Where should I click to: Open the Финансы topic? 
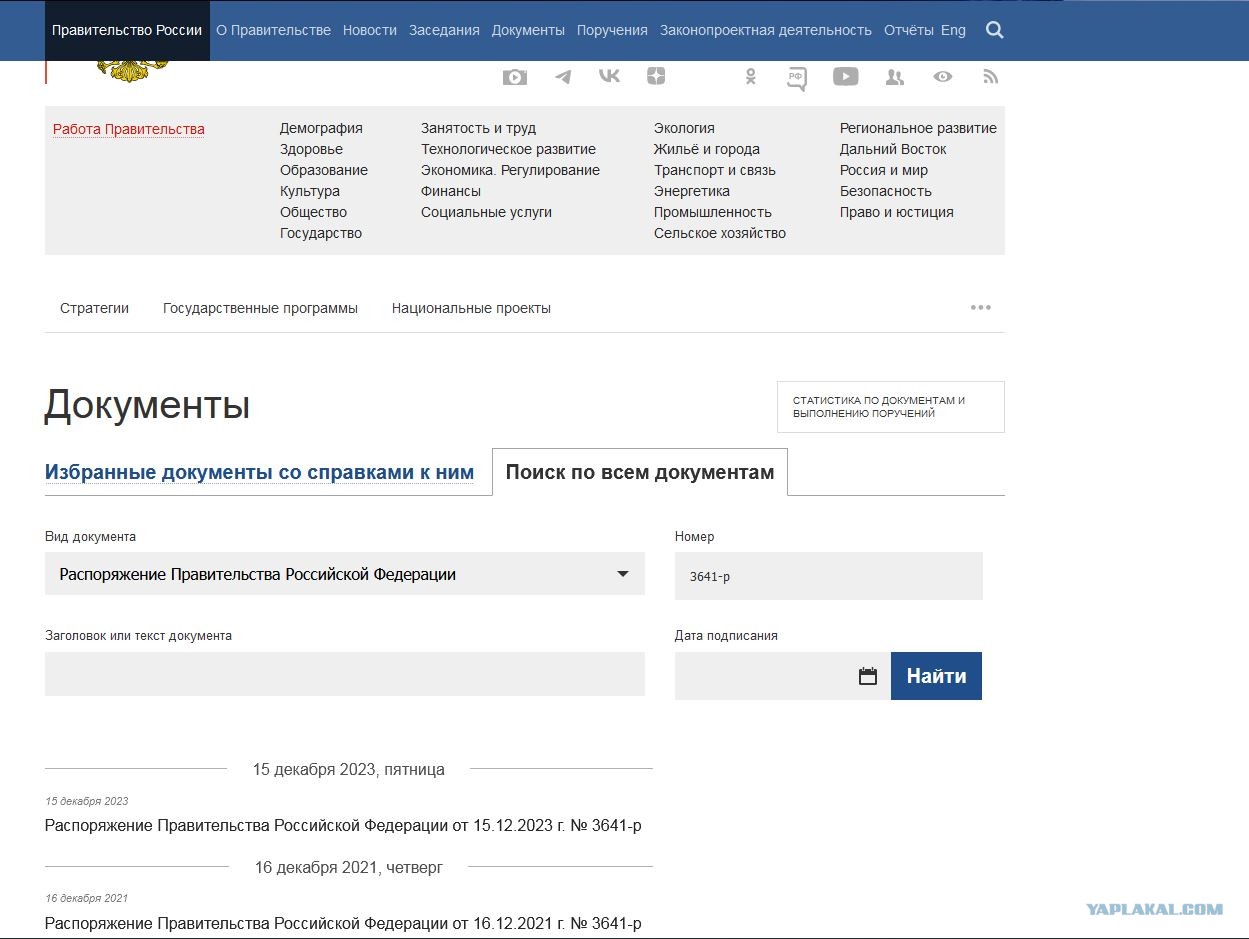pyautogui.click(x=451, y=191)
